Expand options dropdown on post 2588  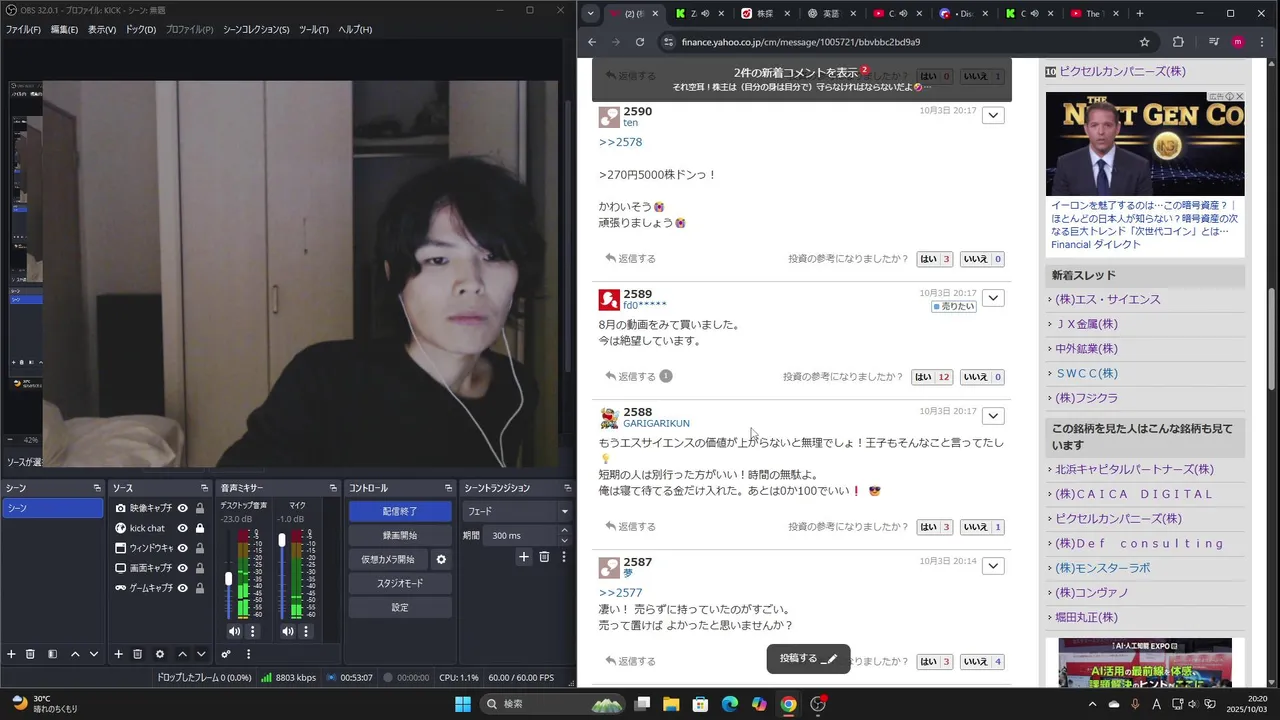(993, 416)
